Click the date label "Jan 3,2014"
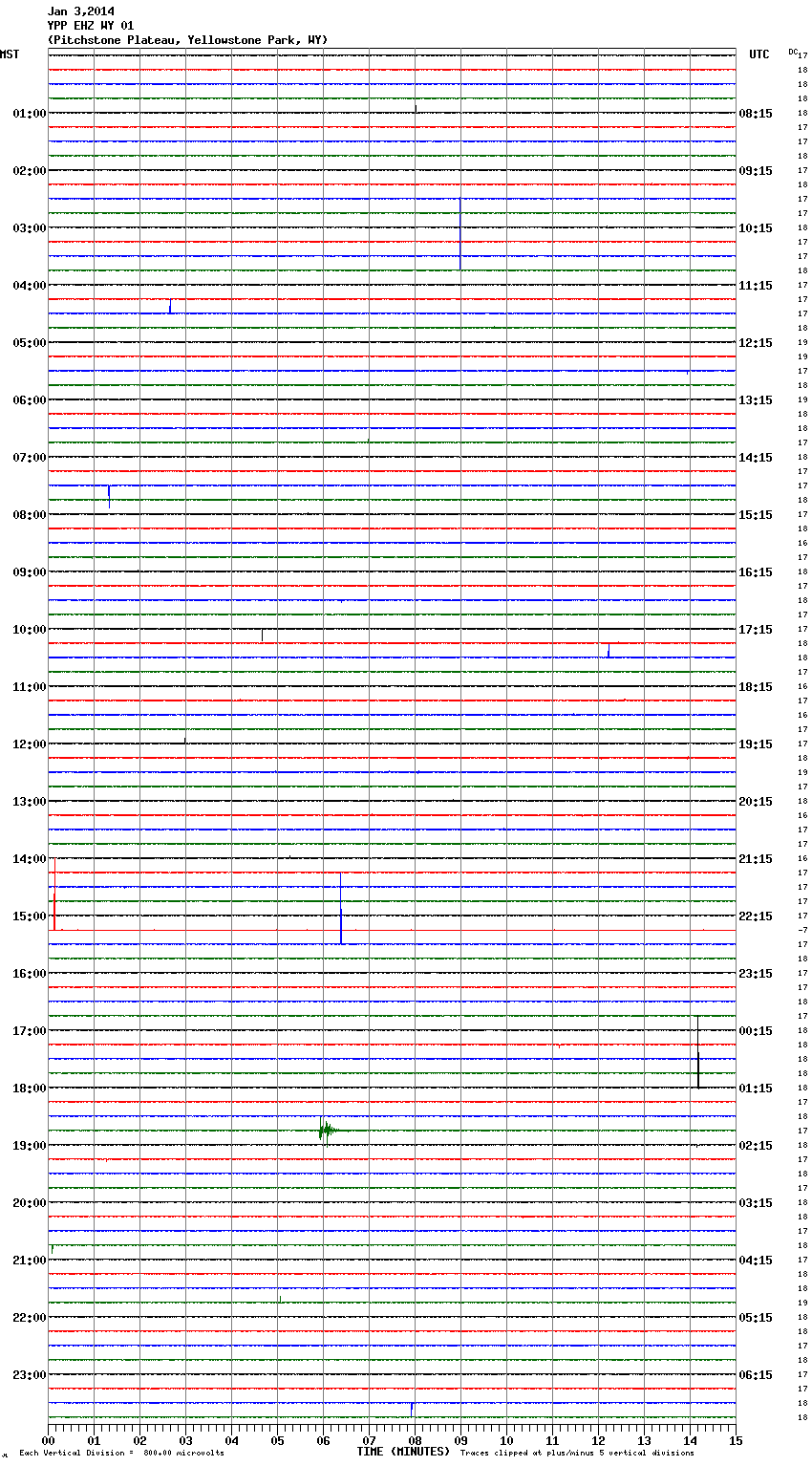 pyautogui.click(x=80, y=11)
